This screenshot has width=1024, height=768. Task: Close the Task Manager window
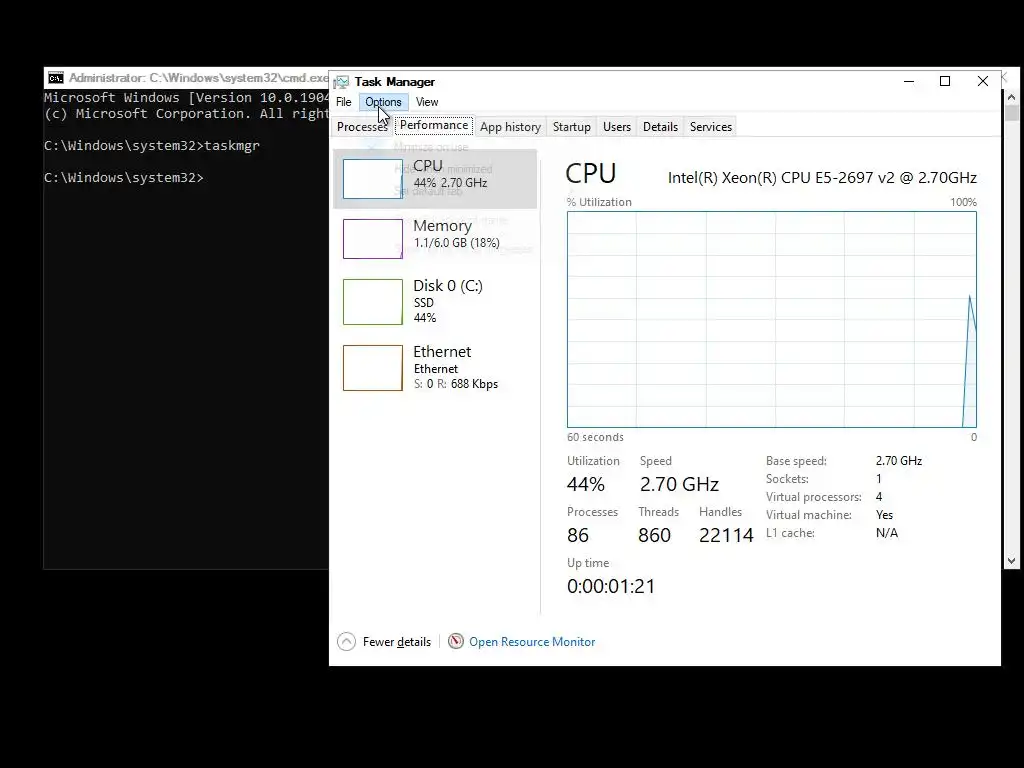point(982,82)
